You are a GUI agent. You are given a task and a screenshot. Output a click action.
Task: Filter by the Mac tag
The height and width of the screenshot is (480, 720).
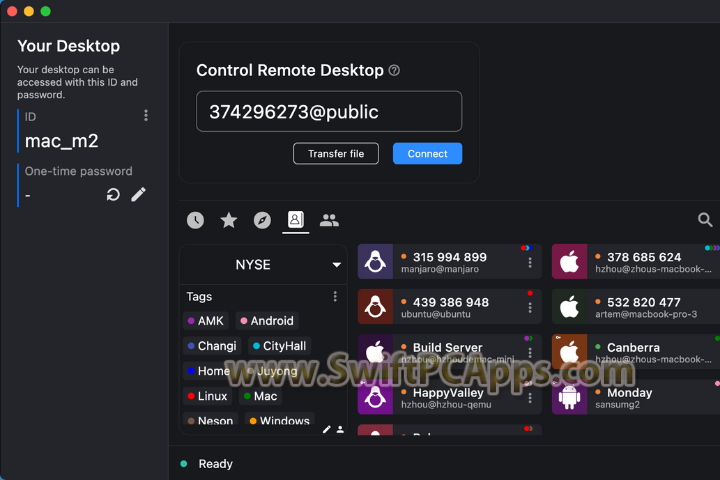pos(261,396)
